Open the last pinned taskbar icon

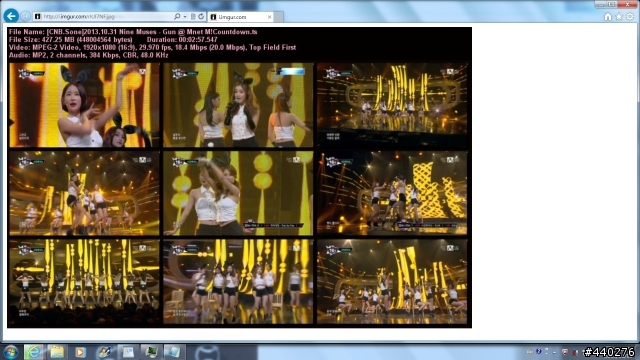(x=174, y=352)
